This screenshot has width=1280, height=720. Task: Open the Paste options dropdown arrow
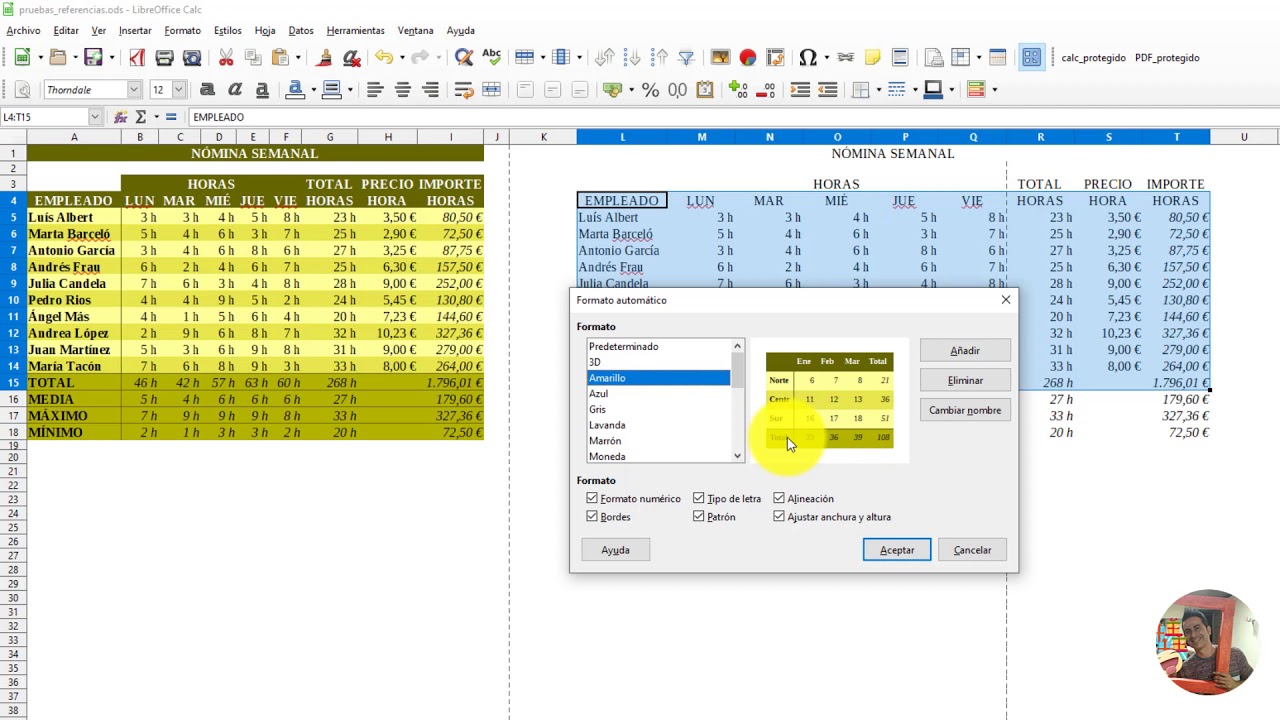pyautogui.click(x=298, y=58)
